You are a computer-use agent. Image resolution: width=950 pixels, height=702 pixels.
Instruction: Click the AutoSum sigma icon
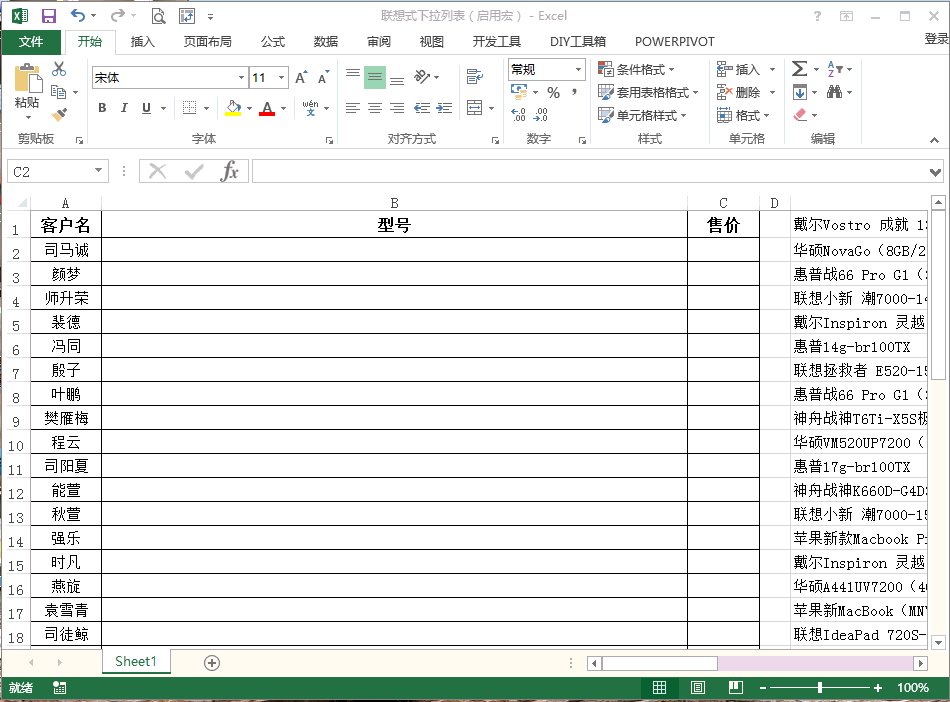click(800, 69)
